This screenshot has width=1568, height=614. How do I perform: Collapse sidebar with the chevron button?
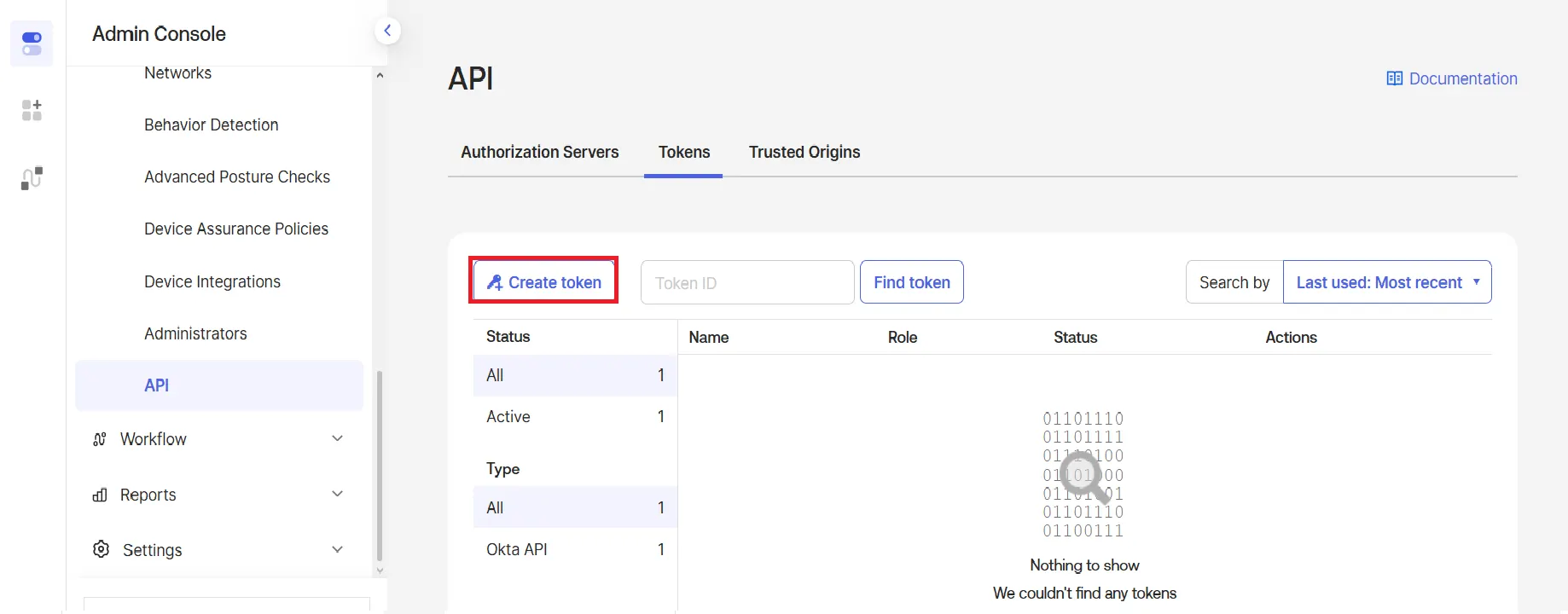click(x=387, y=31)
